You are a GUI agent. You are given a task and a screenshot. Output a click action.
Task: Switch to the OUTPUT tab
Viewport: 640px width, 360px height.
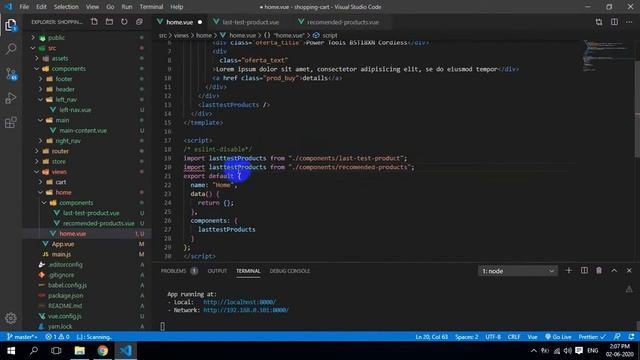point(217,271)
